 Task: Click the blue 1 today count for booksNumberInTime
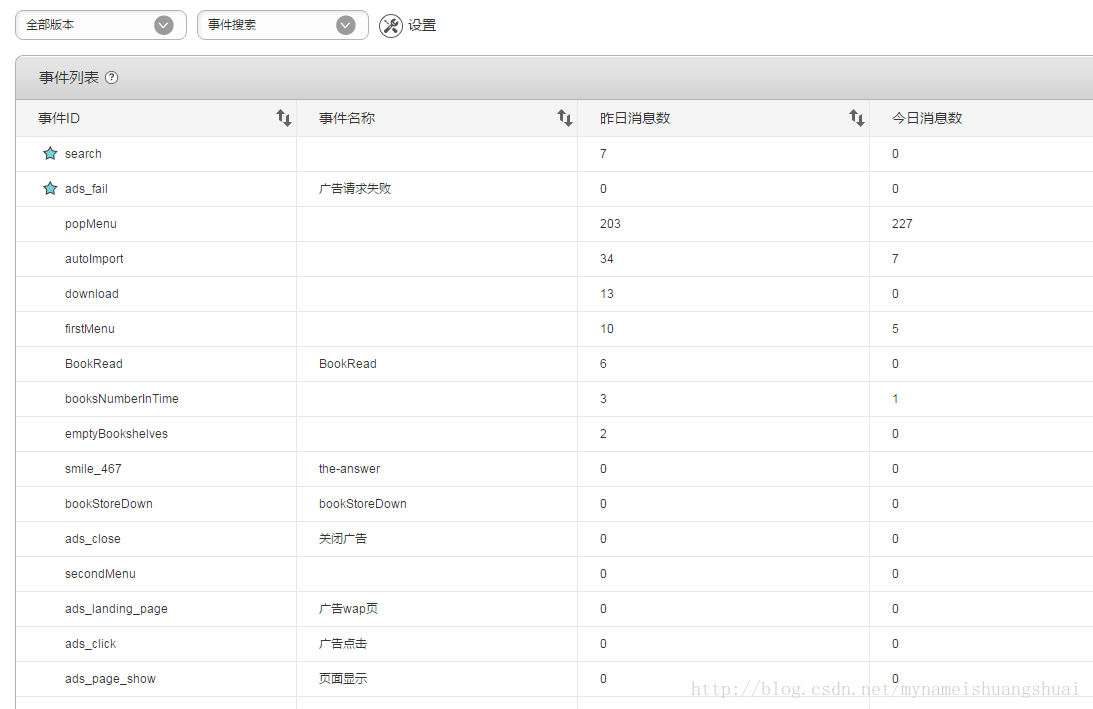[x=895, y=398]
